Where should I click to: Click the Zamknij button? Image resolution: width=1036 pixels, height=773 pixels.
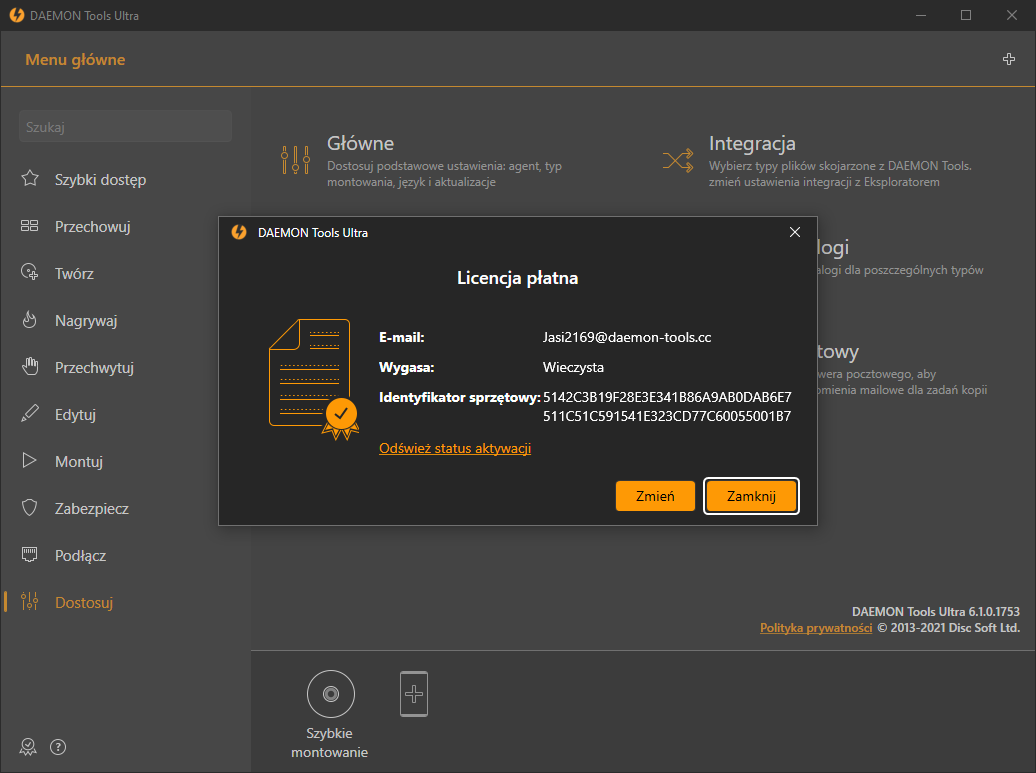click(x=751, y=496)
